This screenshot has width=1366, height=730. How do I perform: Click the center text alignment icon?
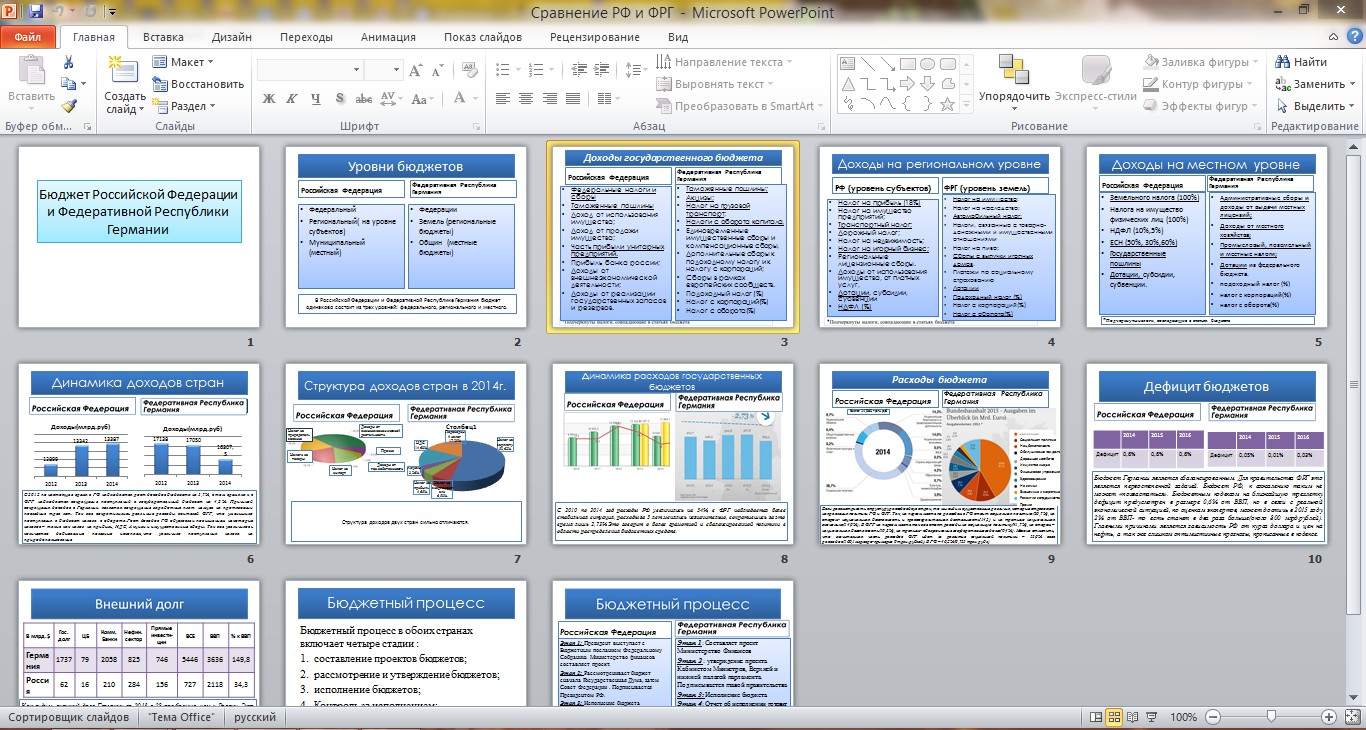tap(525, 98)
